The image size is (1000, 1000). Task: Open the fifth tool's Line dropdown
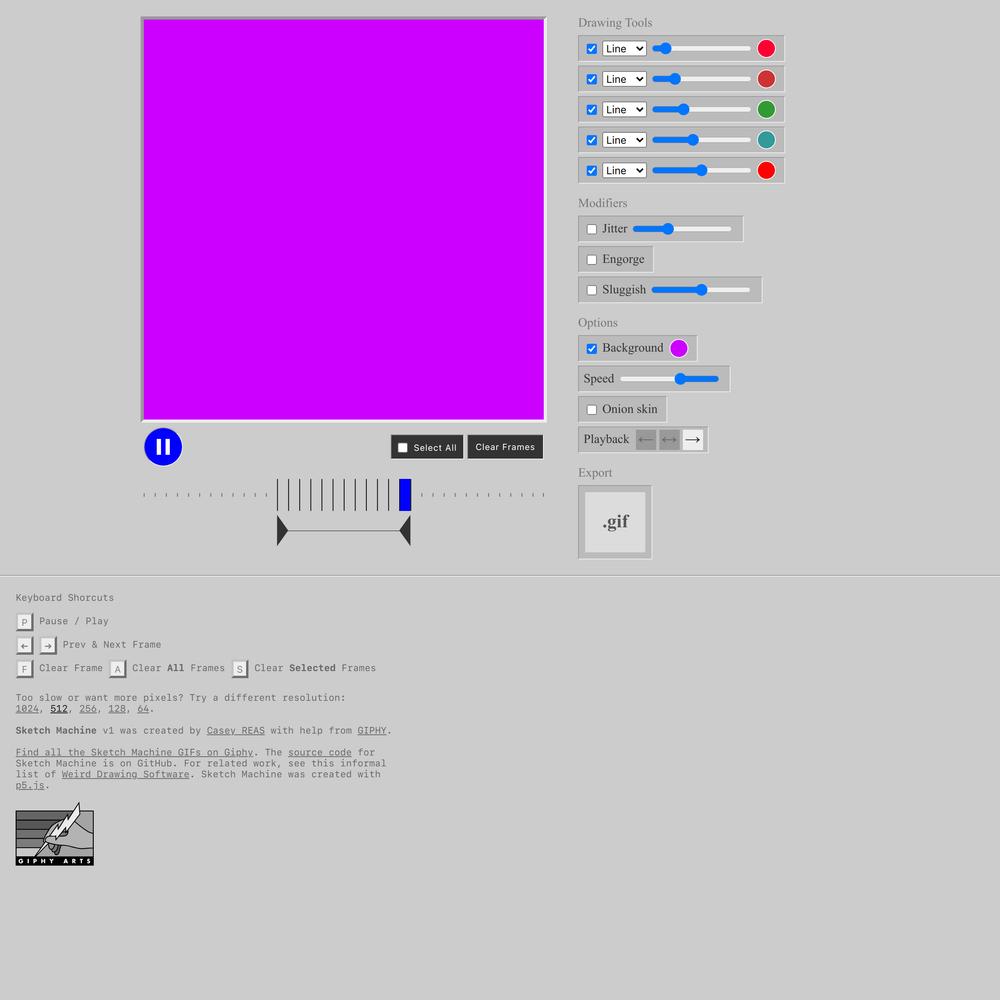click(624, 171)
